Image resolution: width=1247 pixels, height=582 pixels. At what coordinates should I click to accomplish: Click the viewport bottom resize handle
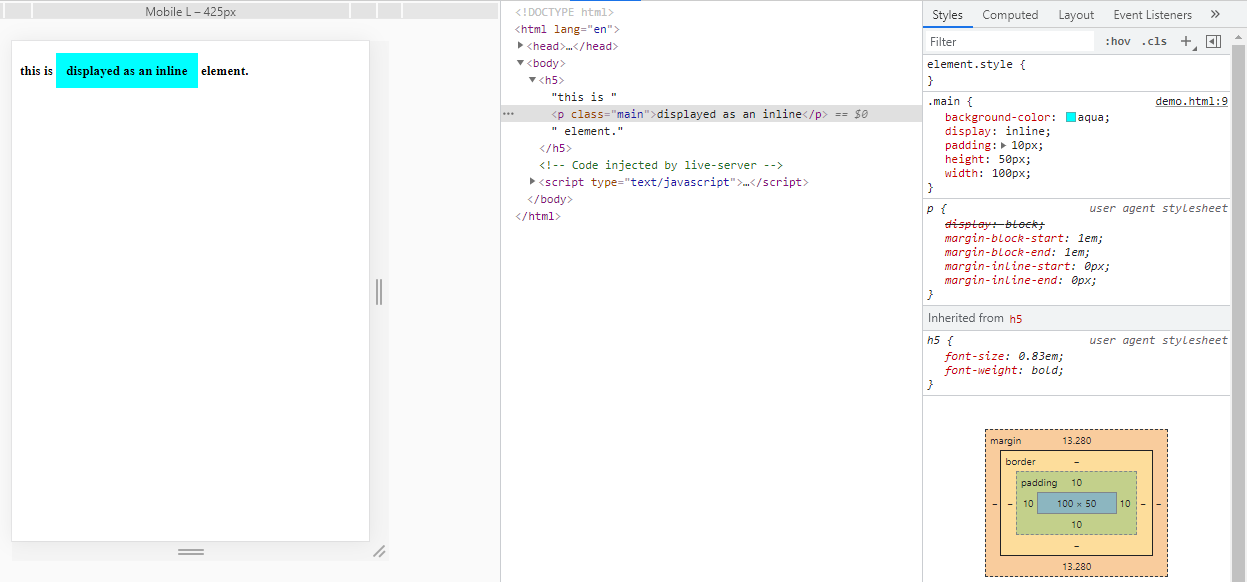pos(190,552)
